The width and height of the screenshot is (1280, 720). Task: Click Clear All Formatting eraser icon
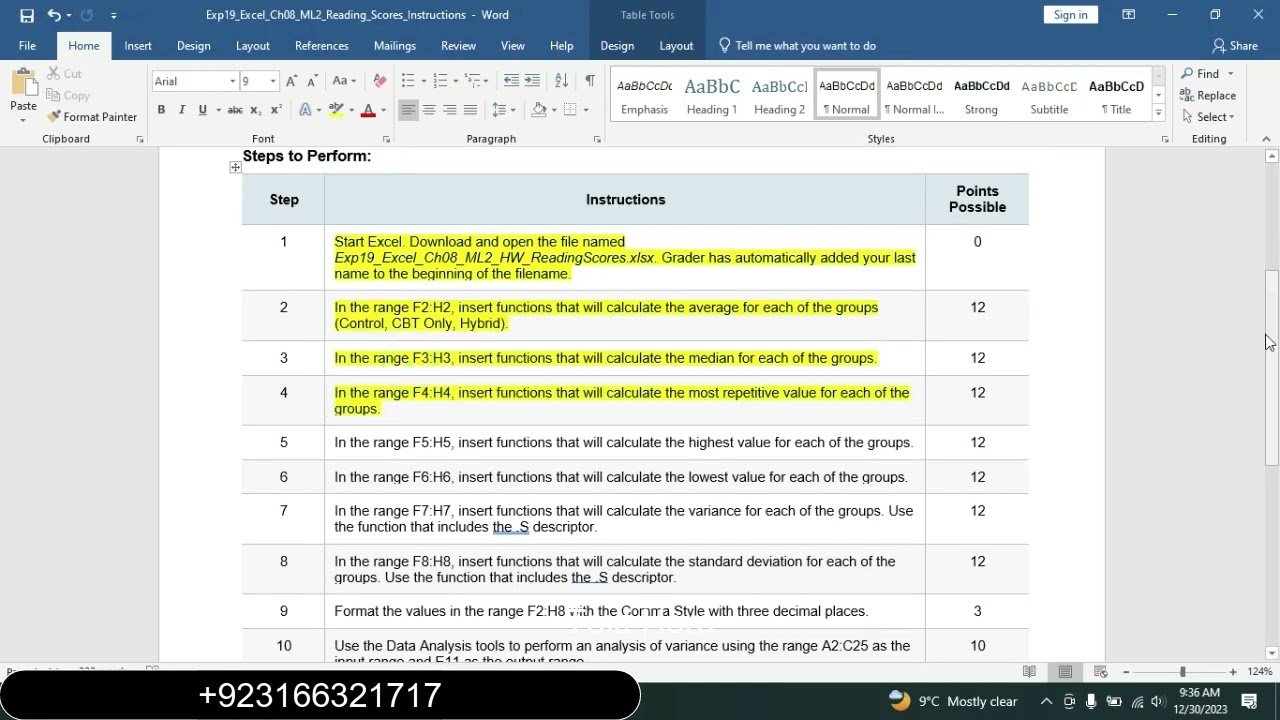click(379, 81)
